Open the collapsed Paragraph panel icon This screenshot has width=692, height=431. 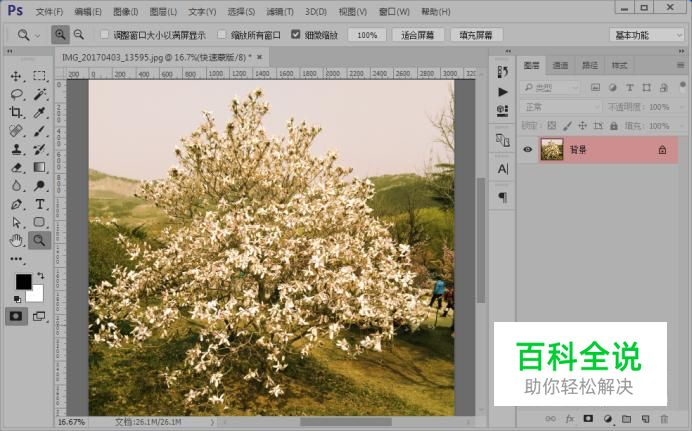tap(503, 197)
